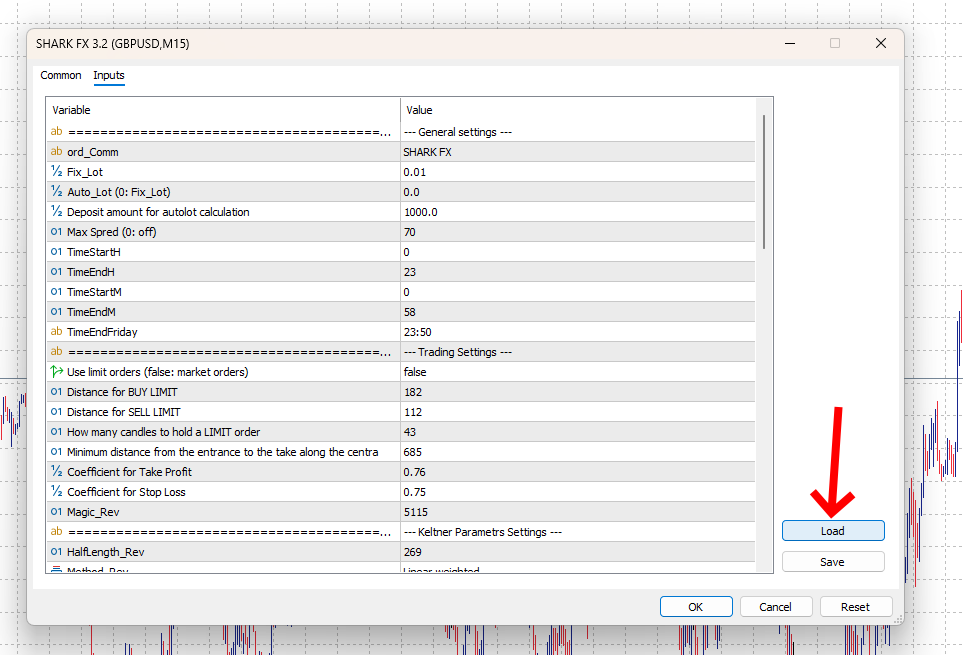Image resolution: width=963 pixels, height=655 pixels.
Task: Edit the HalfLength_Rev value 269
Action: [x=578, y=552]
